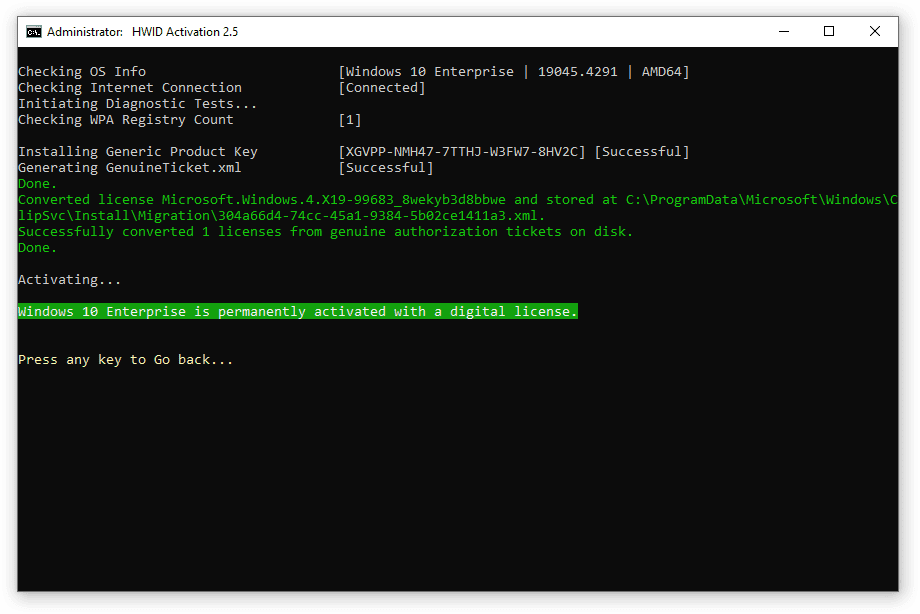The height and width of the screenshot is (614, 920).
Task: Click the "Converted license Microsoft.Windows" line
Action: click(x=300, y=200)
